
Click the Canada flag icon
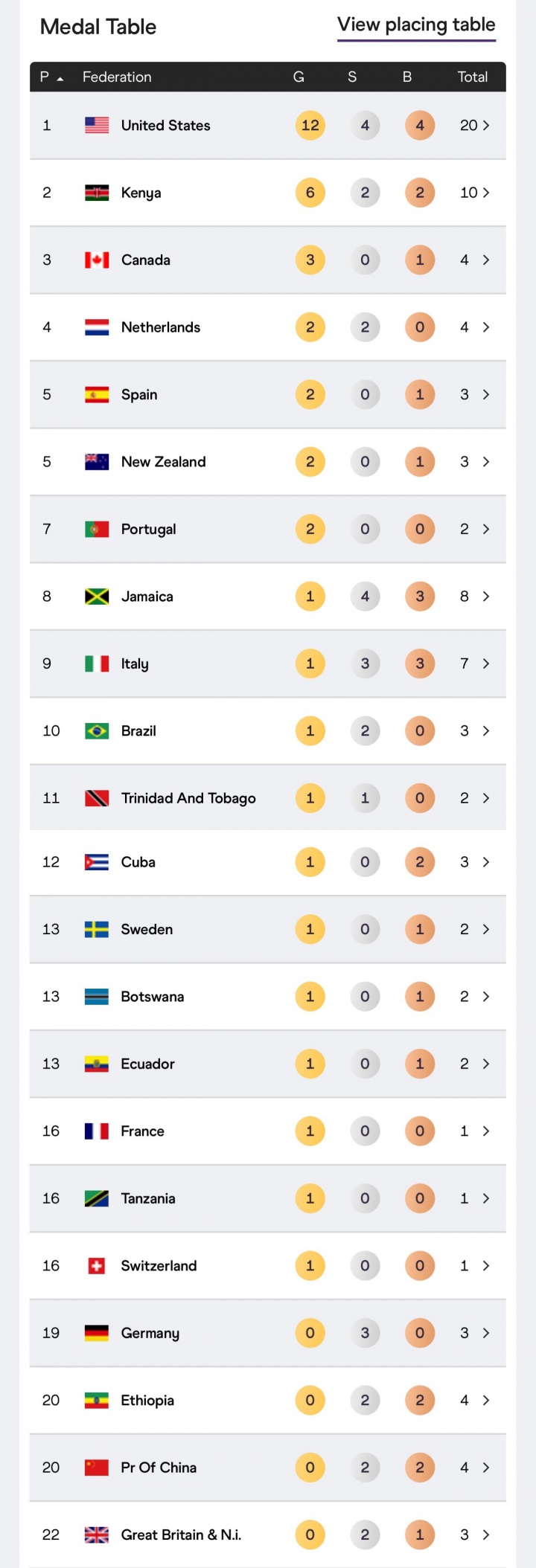(97, 260)
